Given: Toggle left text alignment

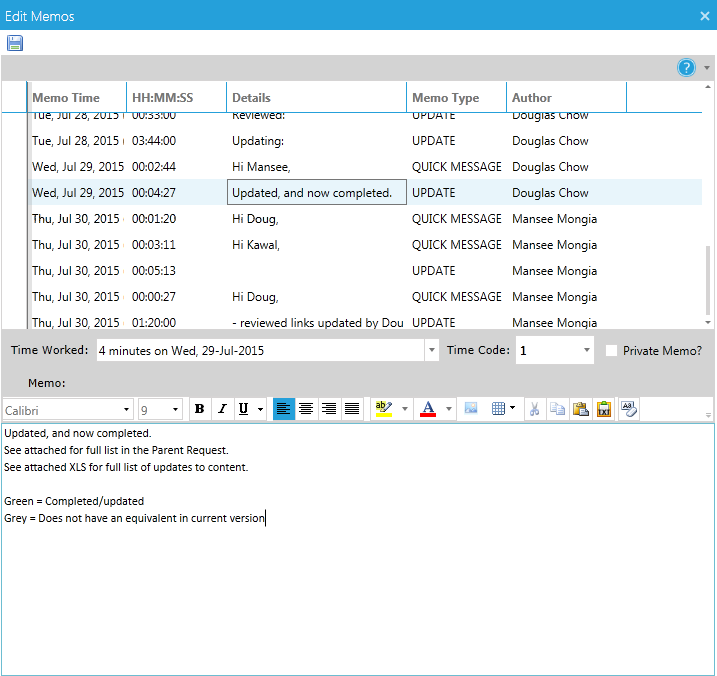Looking at the screenshot, I should click(284, 409).
